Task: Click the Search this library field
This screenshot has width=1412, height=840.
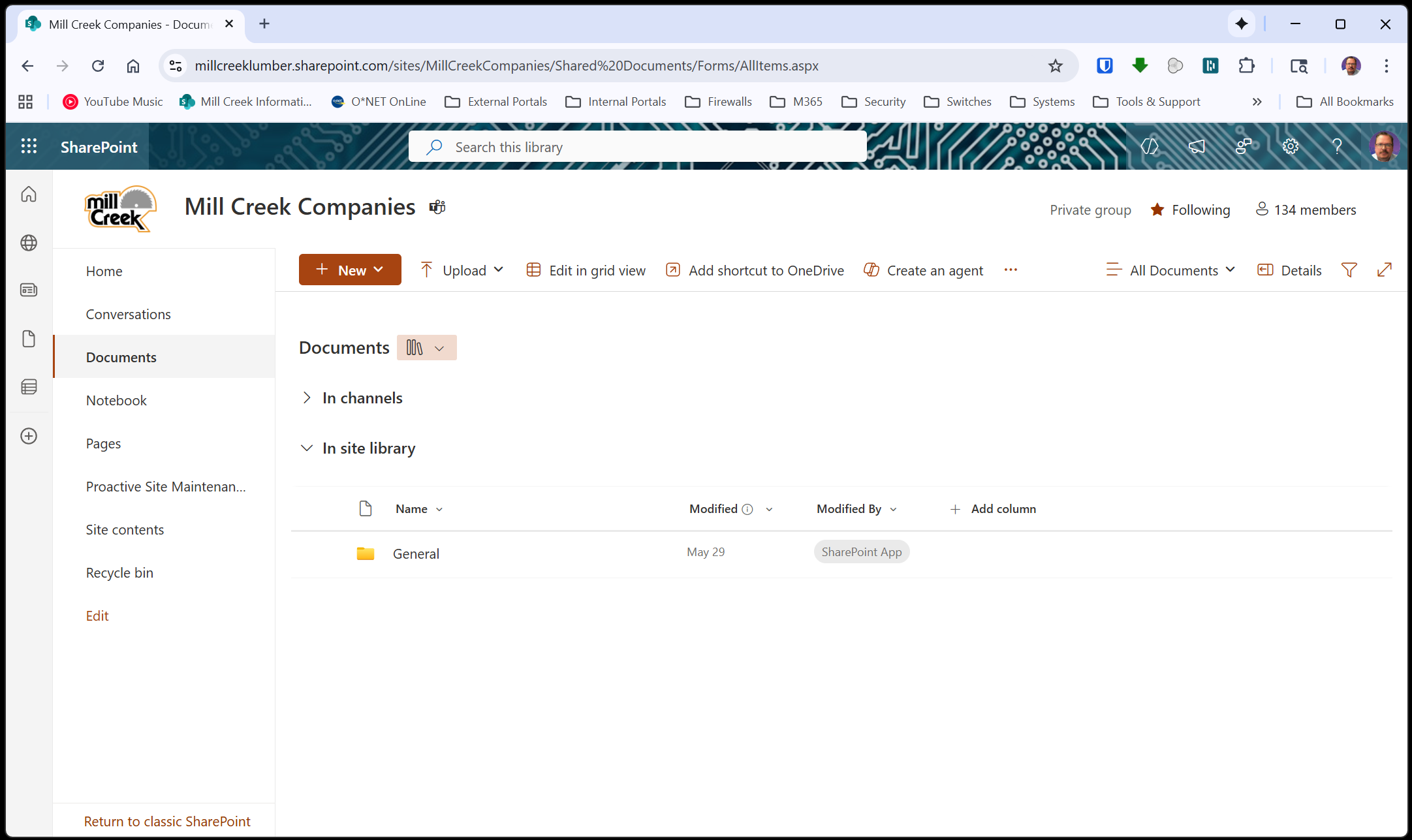Action: click(637, 147)
